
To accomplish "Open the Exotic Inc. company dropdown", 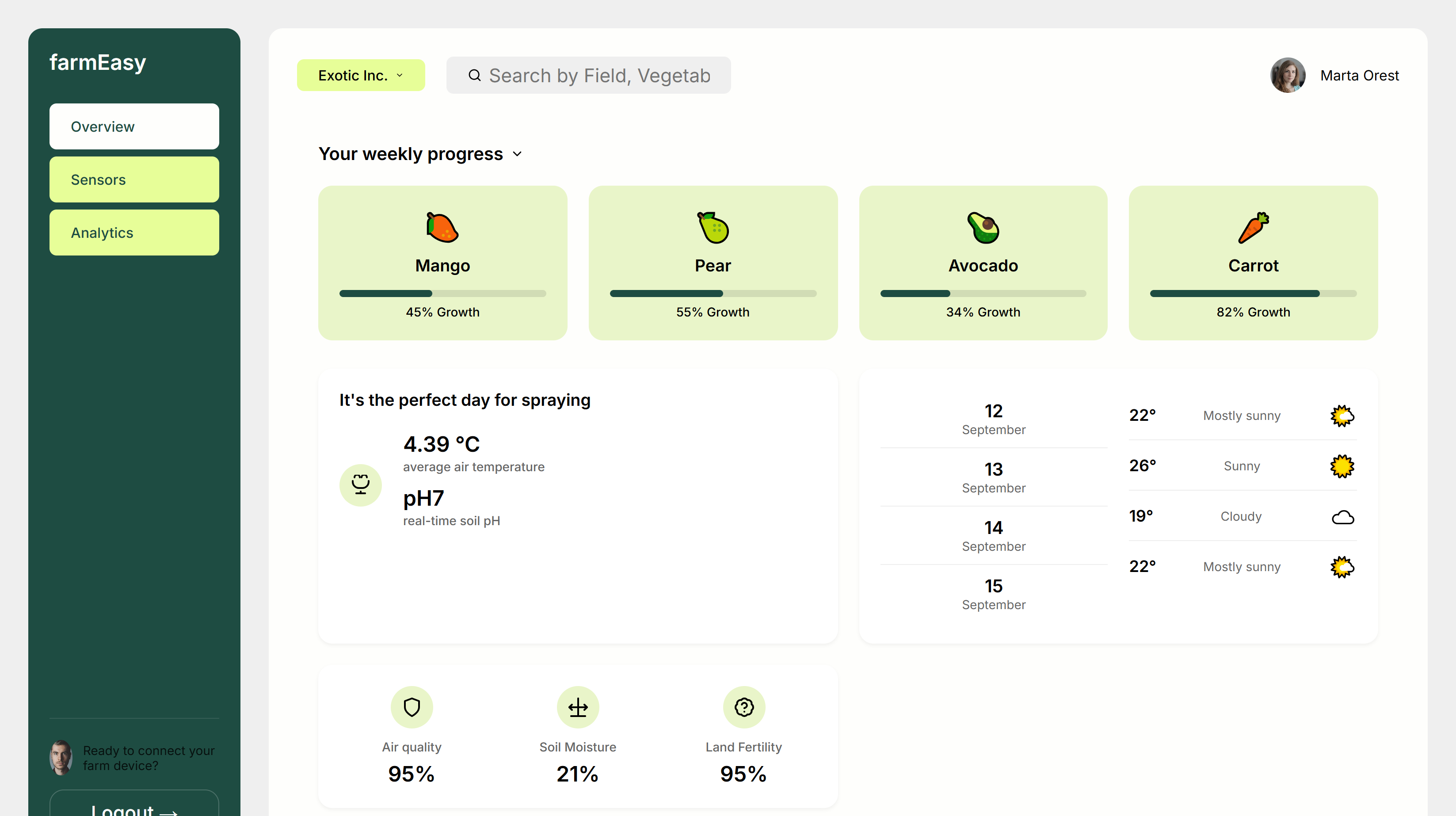I will (361, 75).
